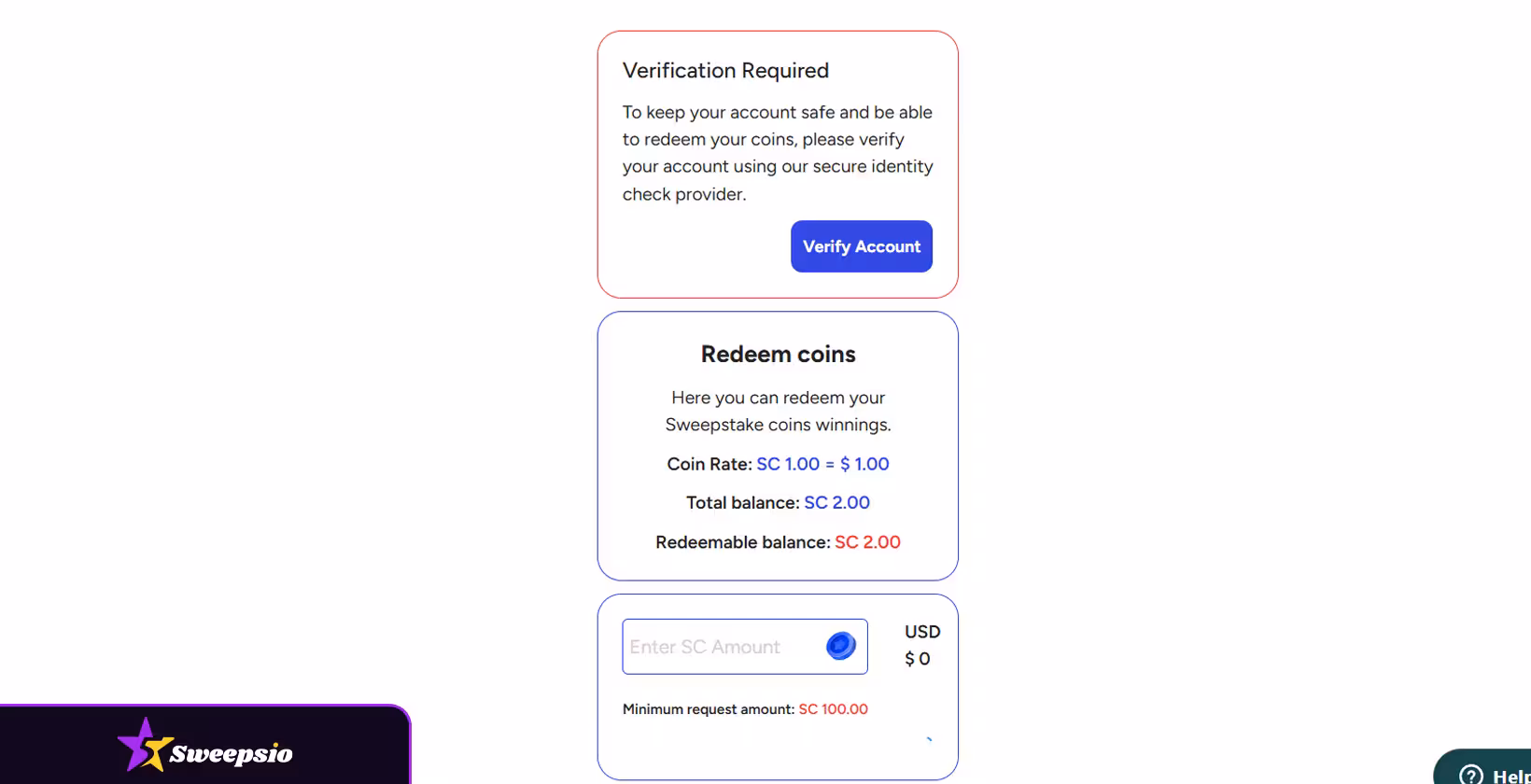Click the question mark icon on Help widget
The height and width of the screenshot is (784, 1531).
pyautogui.click(x=1471, y=775)
